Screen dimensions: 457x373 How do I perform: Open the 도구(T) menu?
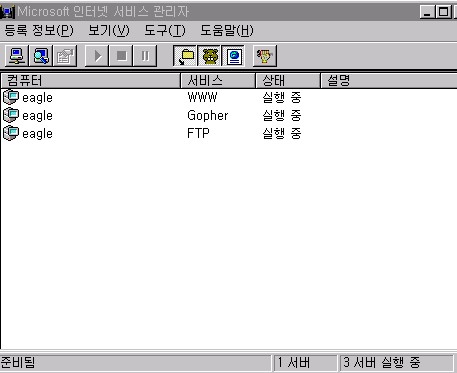164,31
